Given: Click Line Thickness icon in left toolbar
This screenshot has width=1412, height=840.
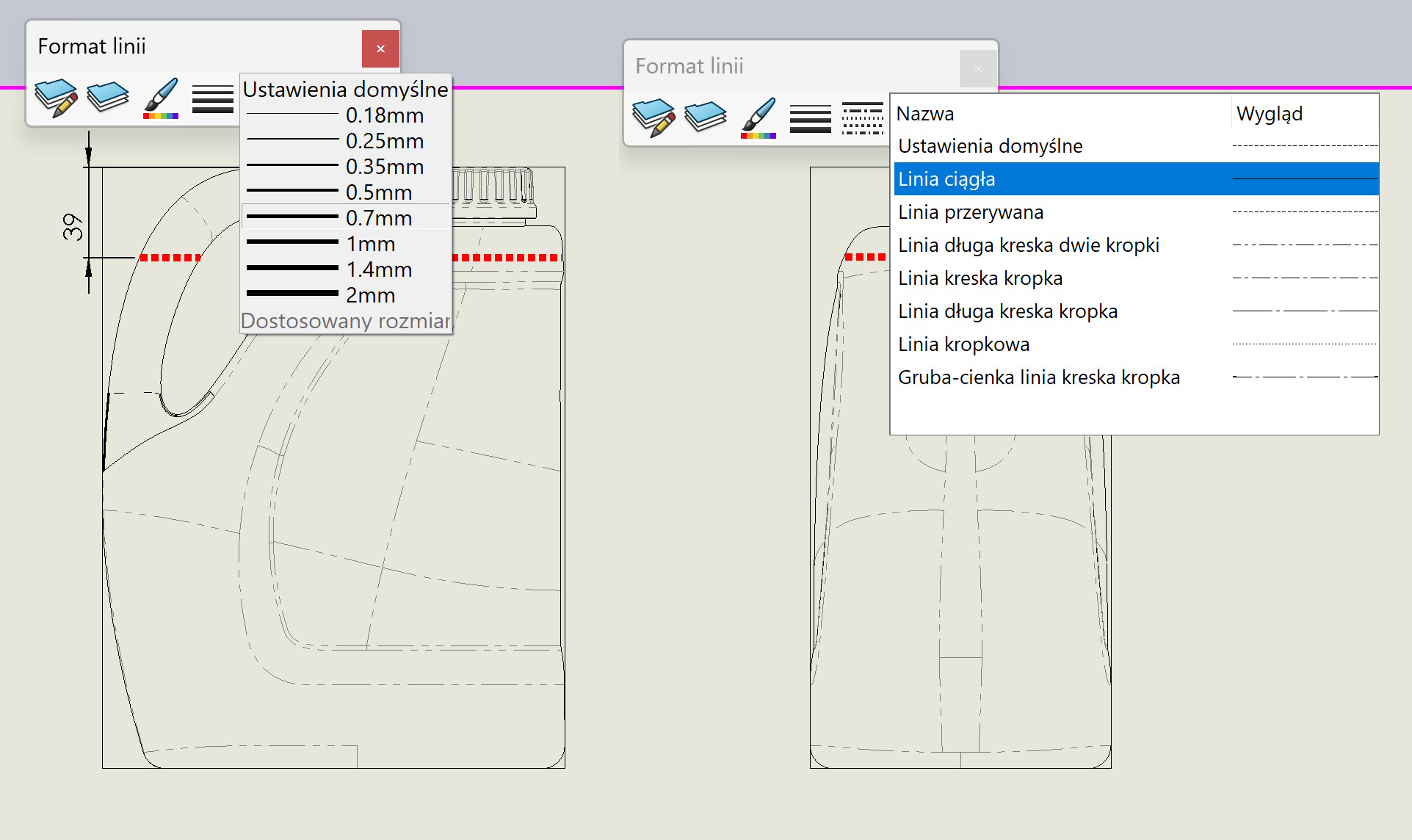Looking at the screenshot, I should click(x=212, y=99).
